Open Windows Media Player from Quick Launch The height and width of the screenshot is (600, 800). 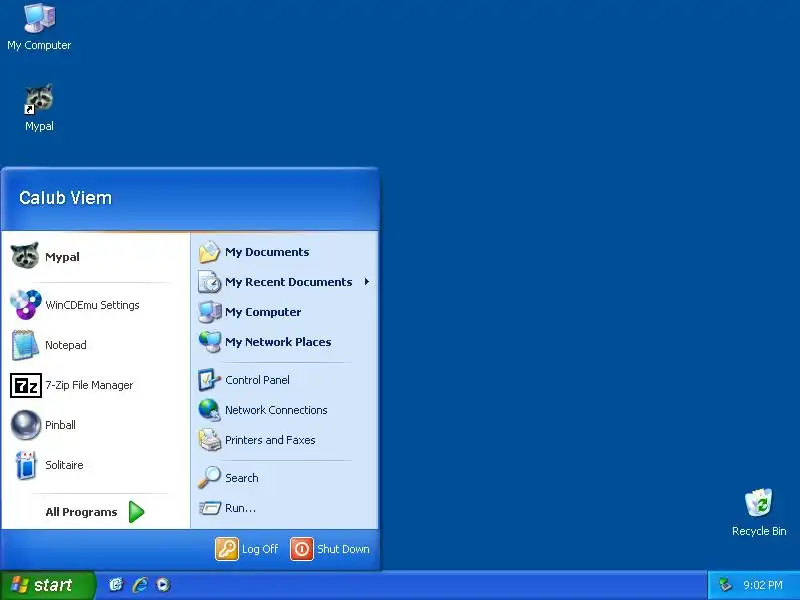click(163, 585)
